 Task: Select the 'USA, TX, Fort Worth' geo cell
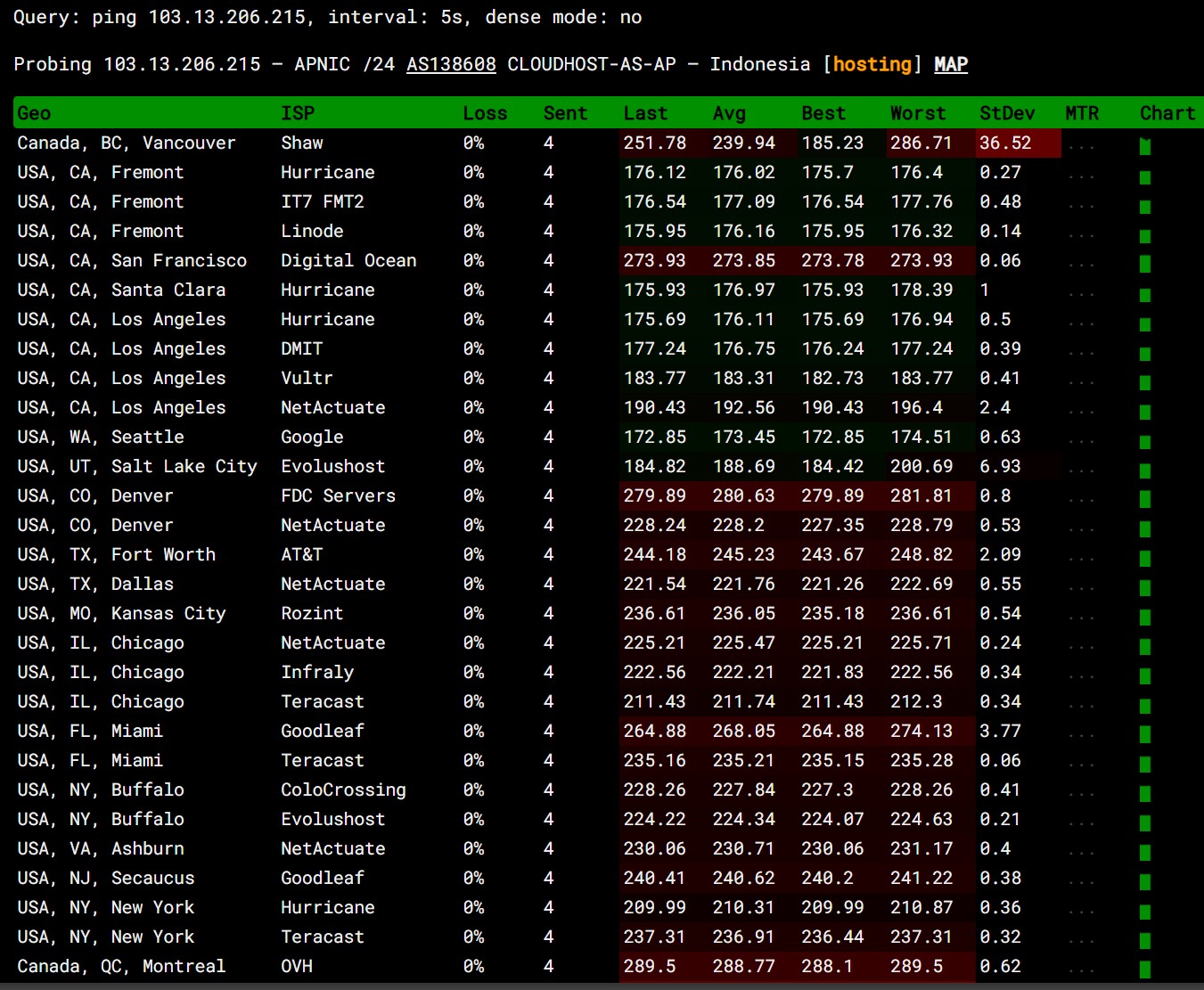point(117,555)
